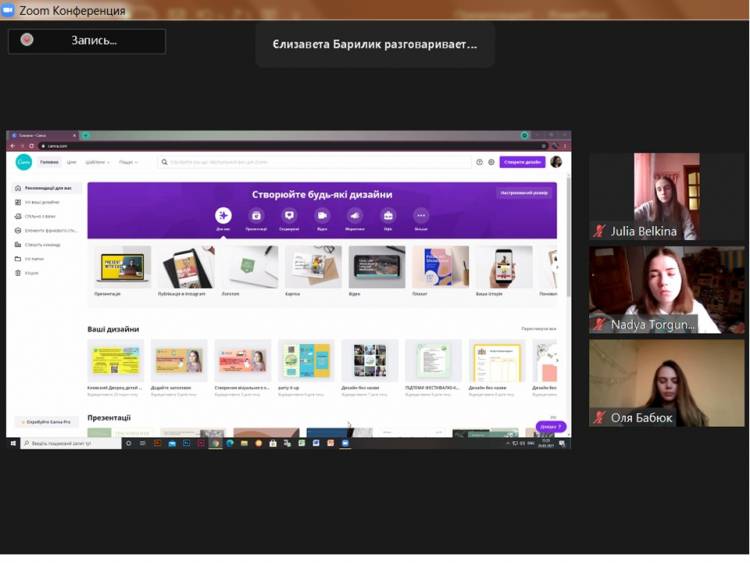
Task: Expand the Шаблони dropdown in top navigation
Action: (97, 162)
